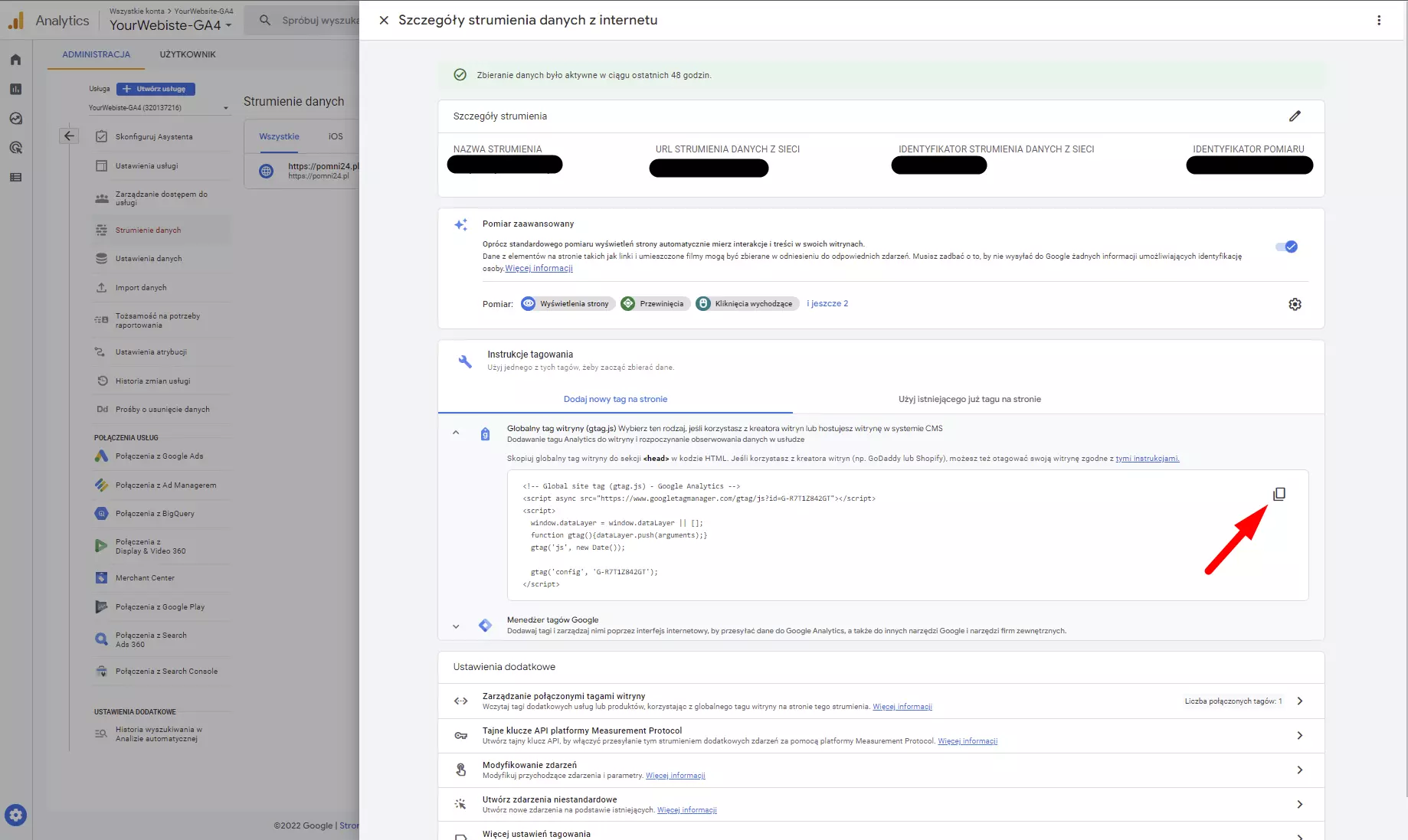This screenshot has width=1408, height=840.
Task: Select Wszystkie tab in data streams list
Action: (x=279, y=136)
